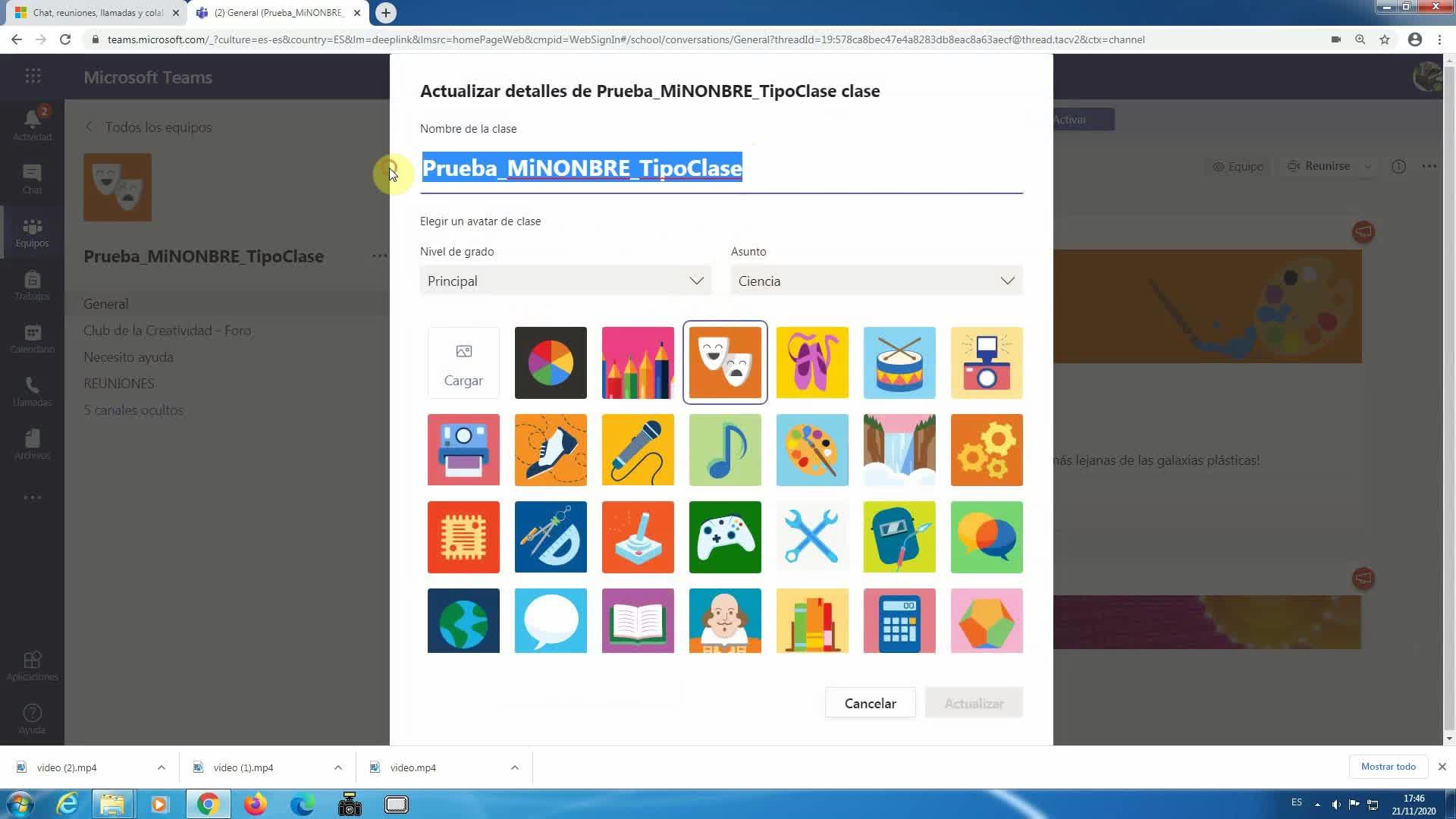
Task: Bookmark this page with star icon
Action: tap(1385, 39)
